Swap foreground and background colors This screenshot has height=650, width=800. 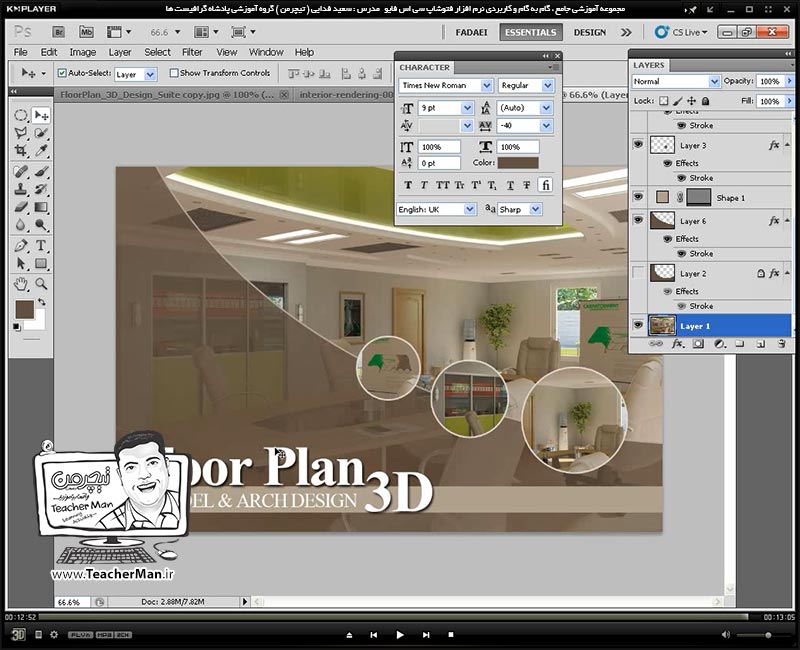42,302
